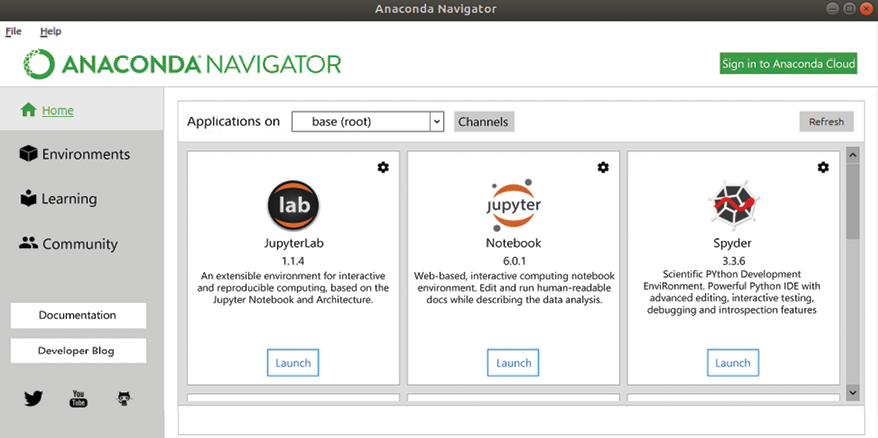Open the YouTube link icon
The height and width of the screenshot is (438, 878).
tap(78, 399)
